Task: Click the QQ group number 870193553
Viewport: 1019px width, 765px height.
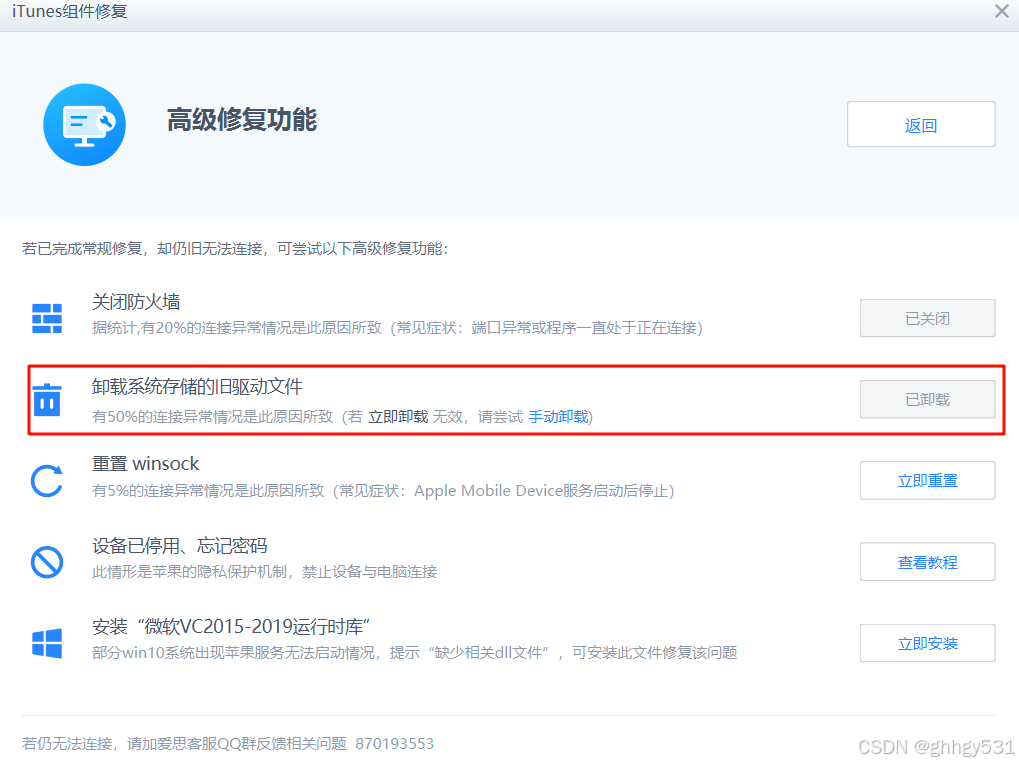Action: click(394, 744)
